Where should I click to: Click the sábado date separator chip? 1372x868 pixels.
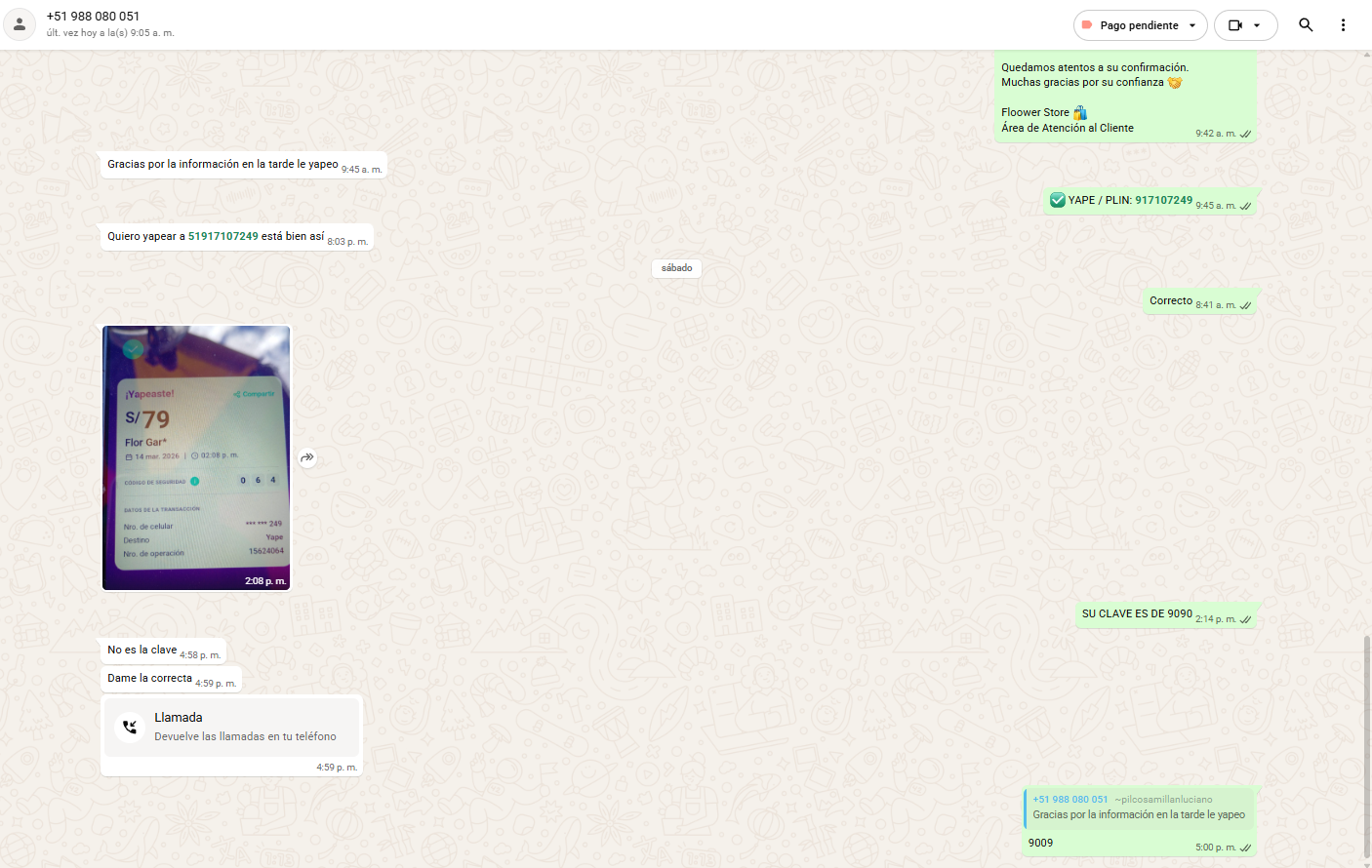676,268
